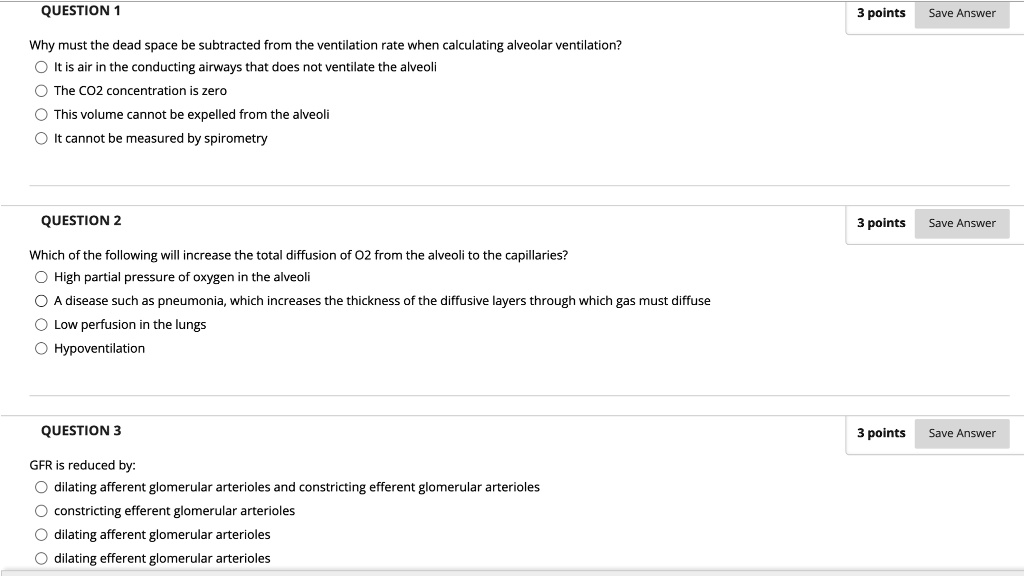
Task: Click the QUESTION 3 heading
Action: tap(80, 430)
